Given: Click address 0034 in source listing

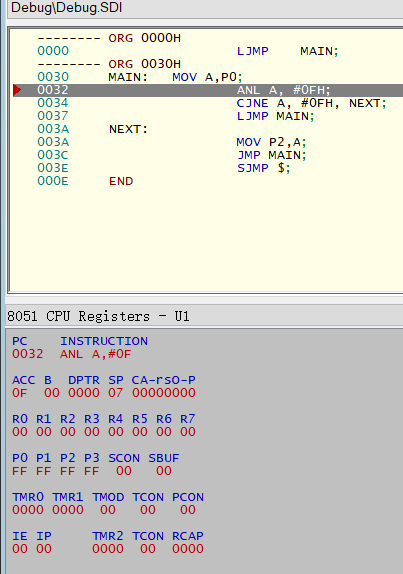Looking at the screenshot, I should click(x=53, y=103).
